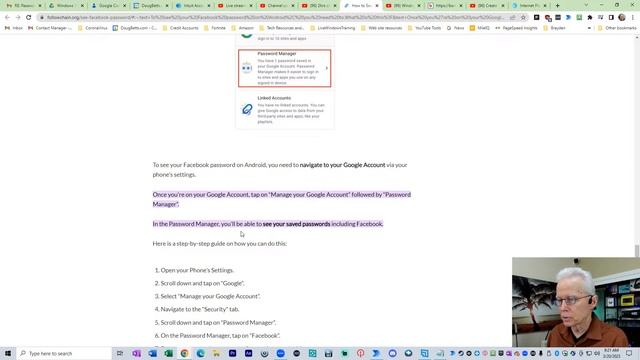
Task: Open the DougBetts.com bookmark
Action: coord(135,28)
